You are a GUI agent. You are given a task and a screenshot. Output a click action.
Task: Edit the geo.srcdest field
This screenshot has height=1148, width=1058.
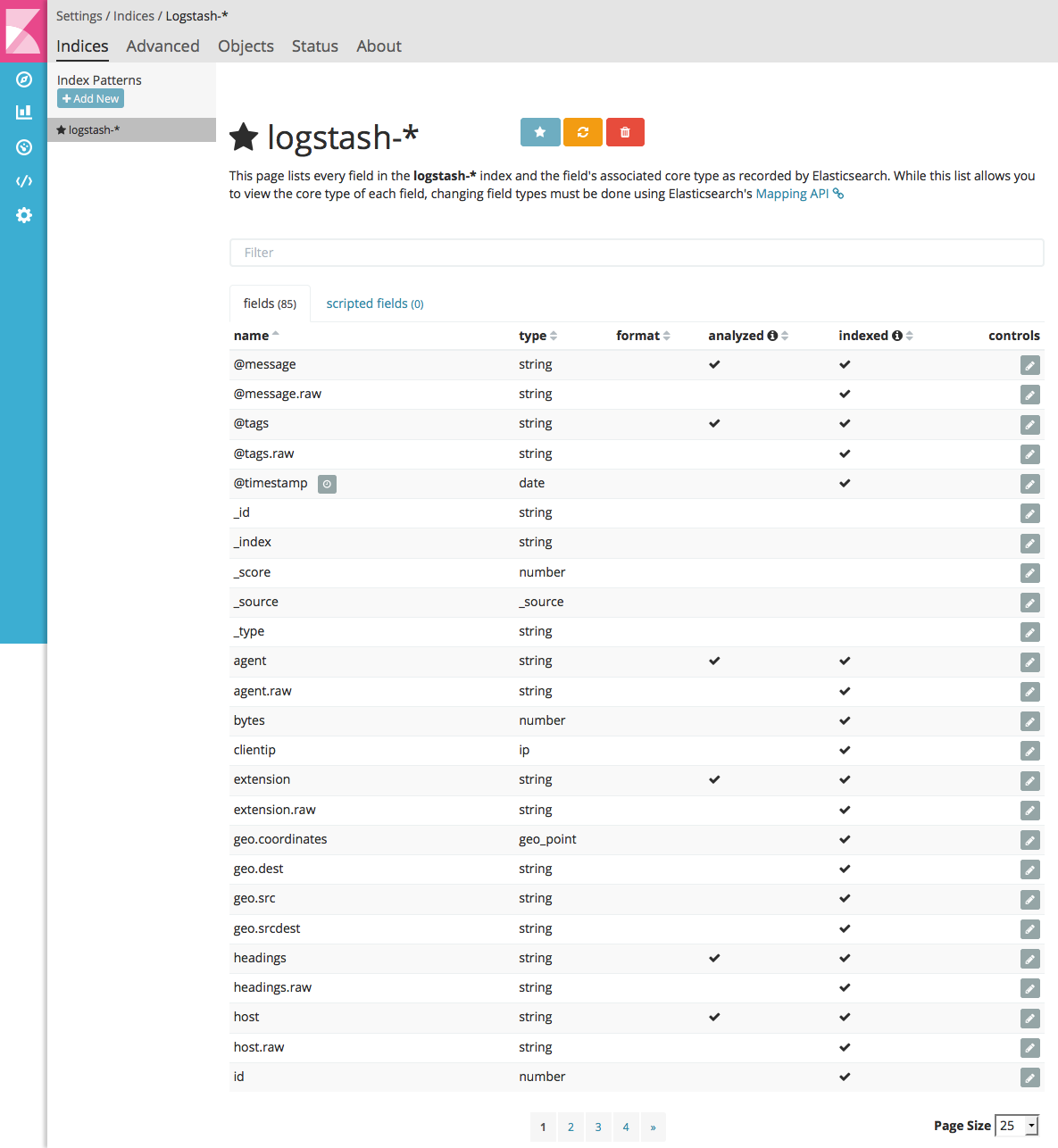(x=1030, y=929)
